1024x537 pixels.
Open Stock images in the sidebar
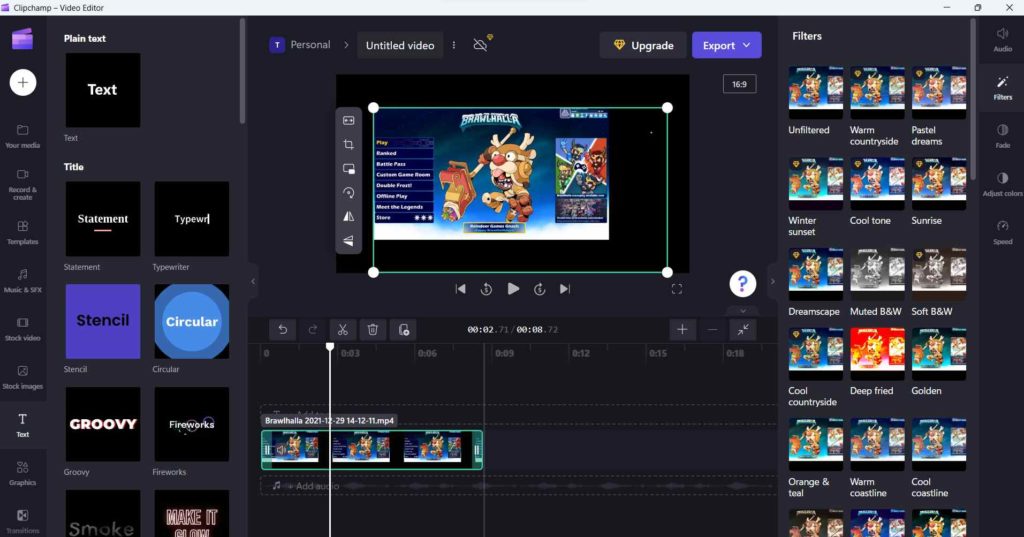pyautogui.click(x=23, y=378)
